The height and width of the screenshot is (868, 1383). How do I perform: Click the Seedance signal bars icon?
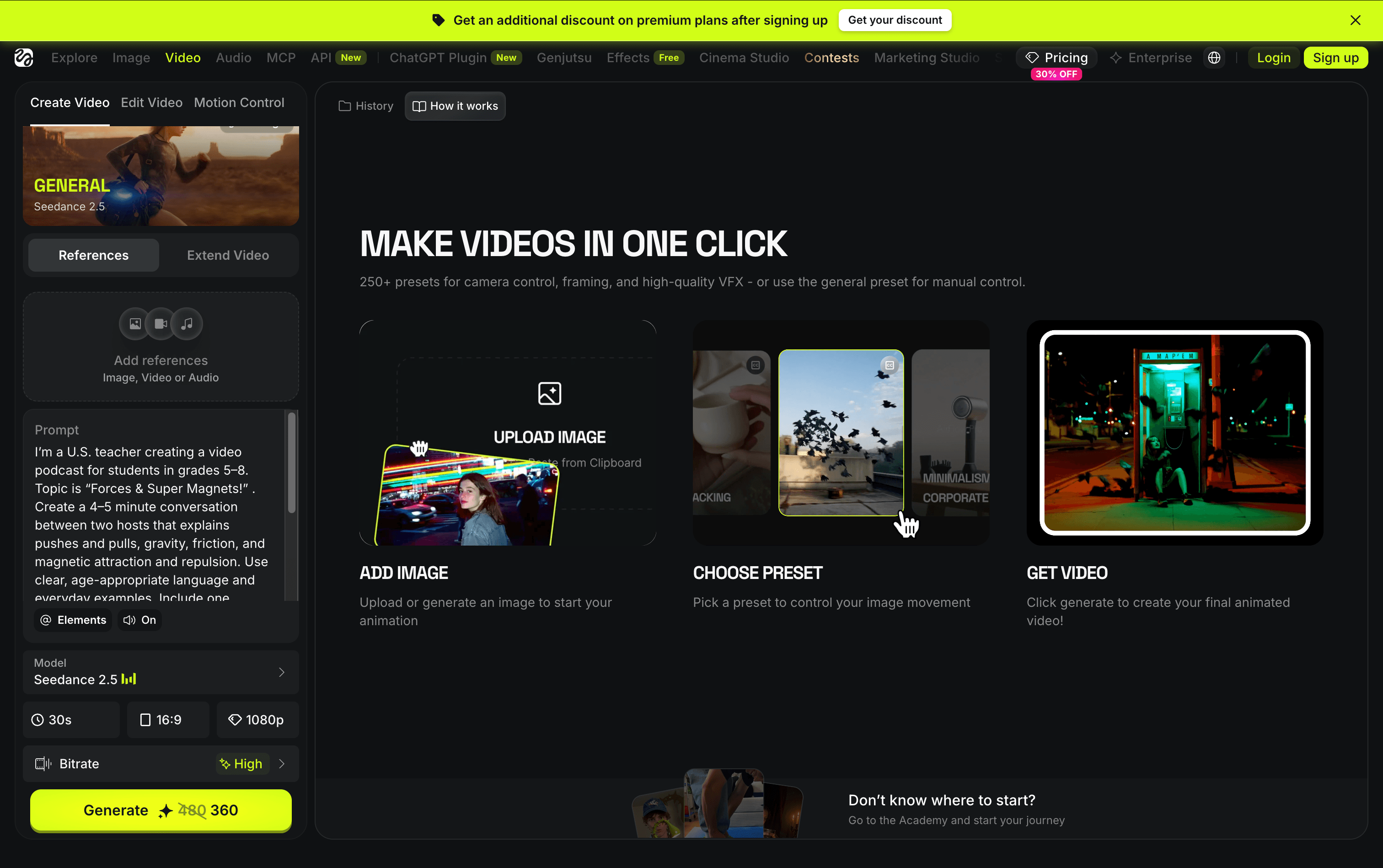click(129, 679)
